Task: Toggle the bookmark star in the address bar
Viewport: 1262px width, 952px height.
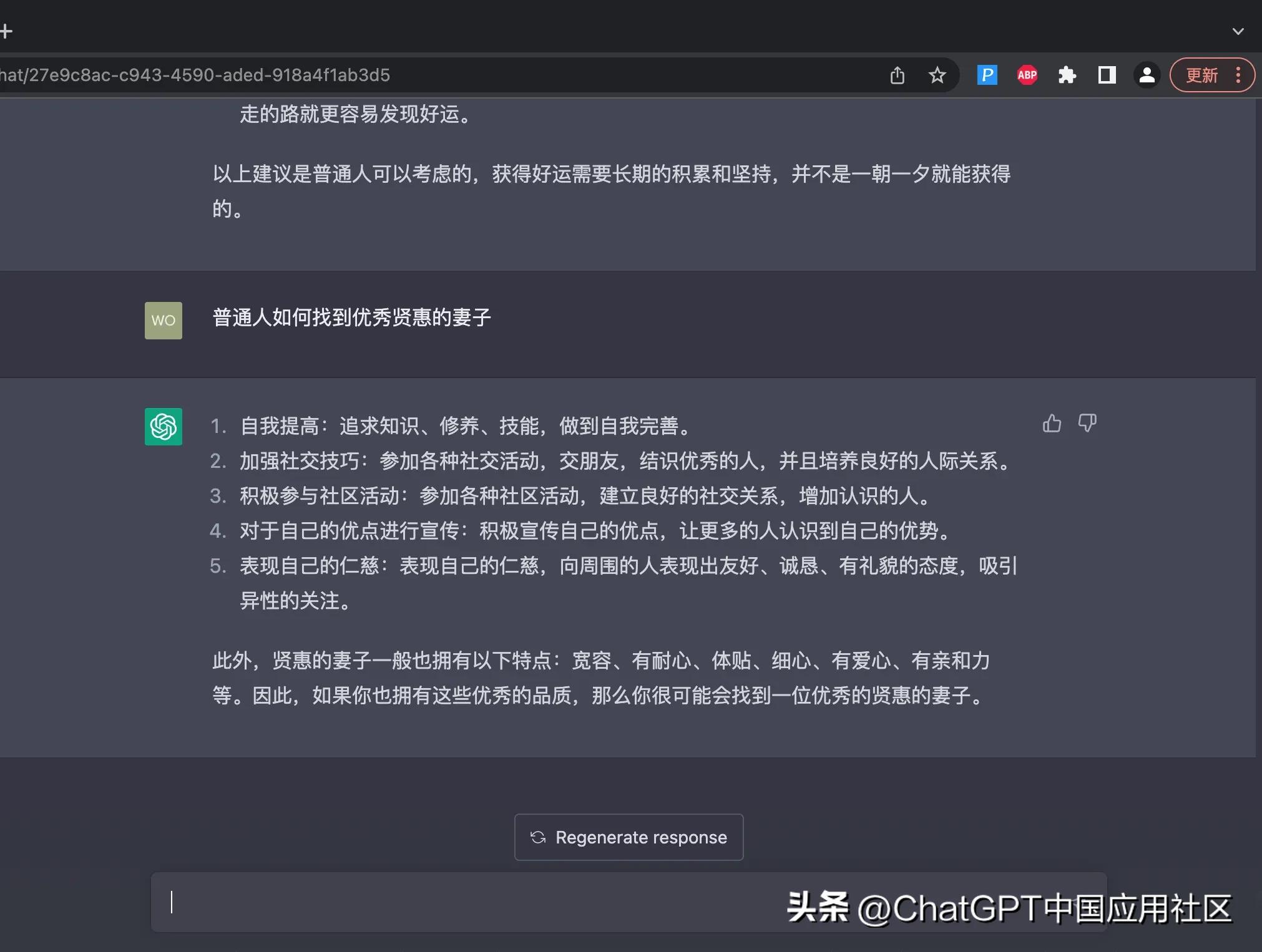Action: pos(937,75)
